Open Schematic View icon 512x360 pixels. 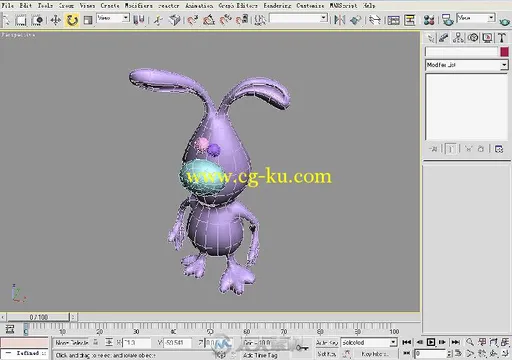point(410,20)
